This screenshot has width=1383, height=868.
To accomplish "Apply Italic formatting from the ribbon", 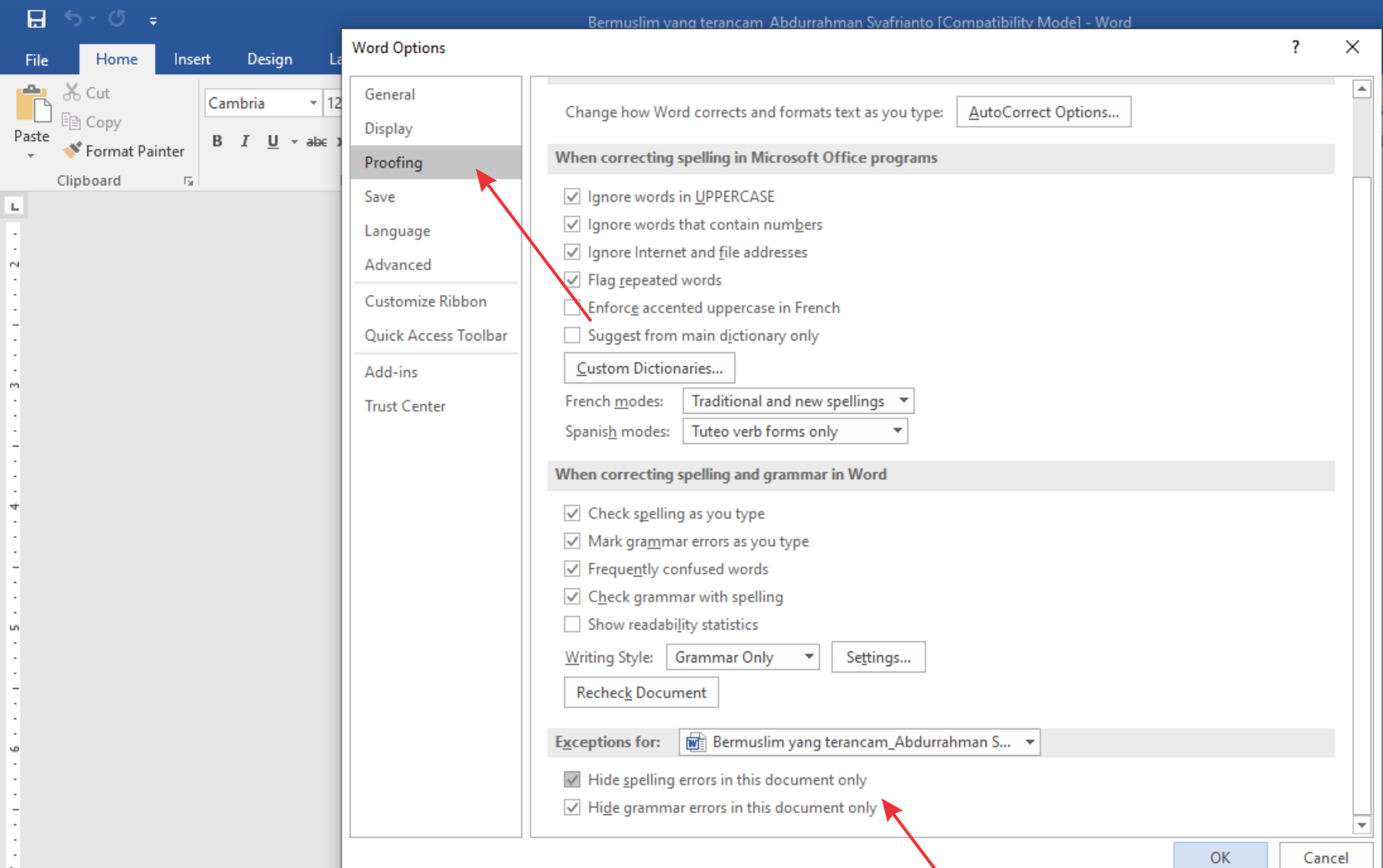I will tap(245, 141).
